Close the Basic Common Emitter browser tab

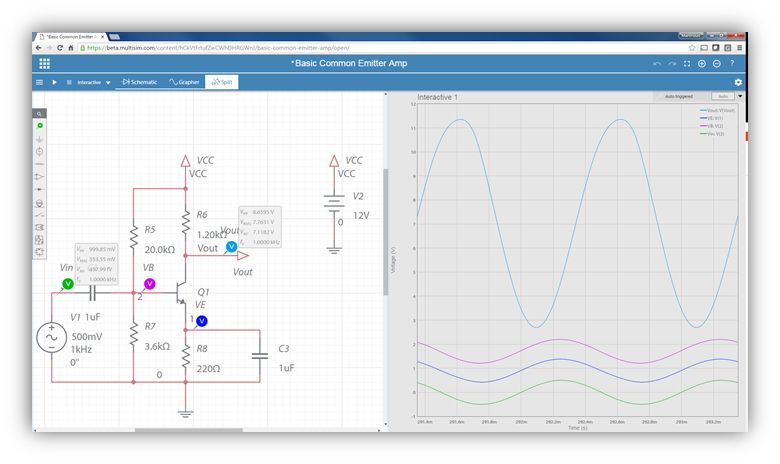[103, 37]
